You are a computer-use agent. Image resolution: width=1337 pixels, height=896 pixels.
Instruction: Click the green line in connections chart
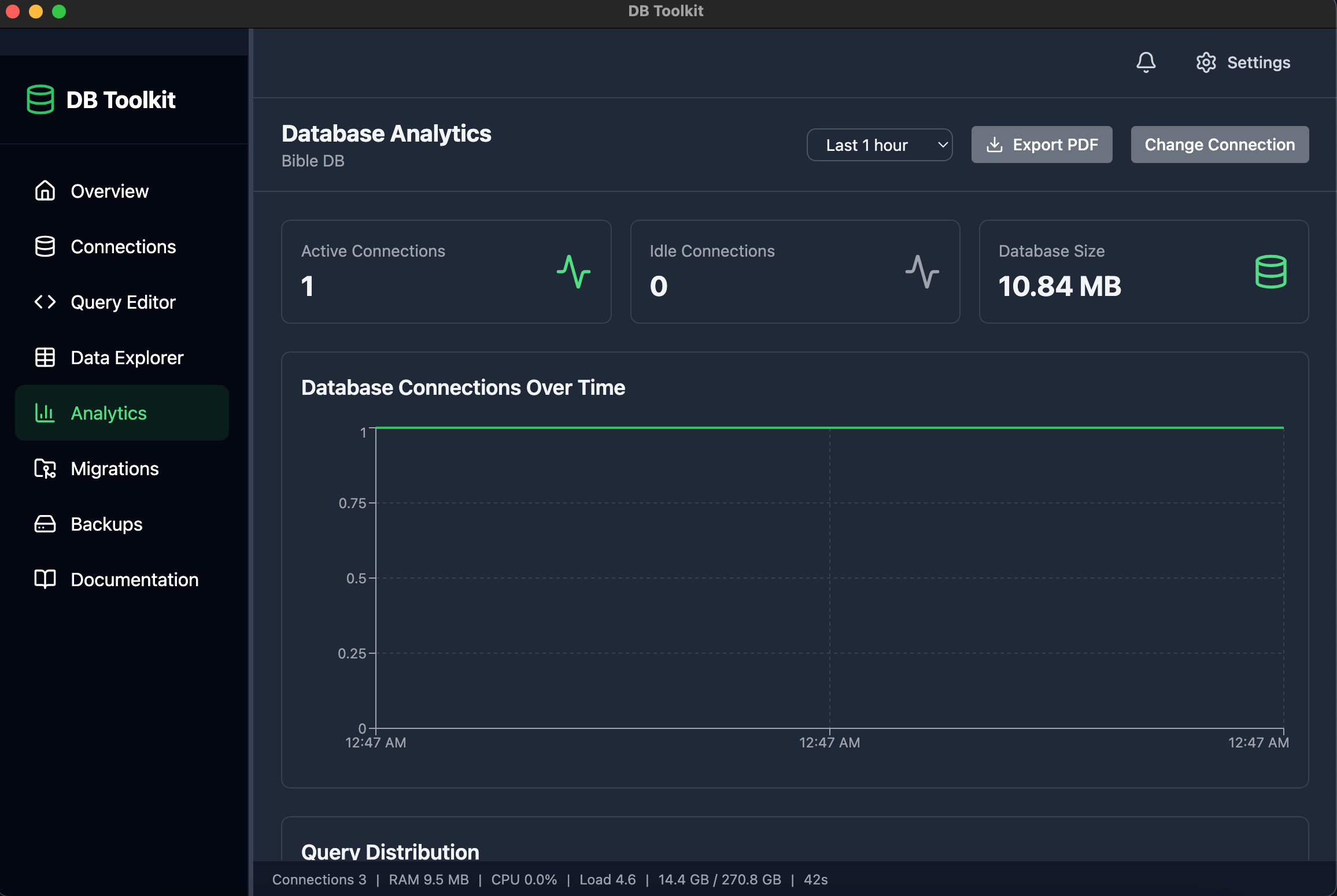pyautogui.click(x=829, y=428)
